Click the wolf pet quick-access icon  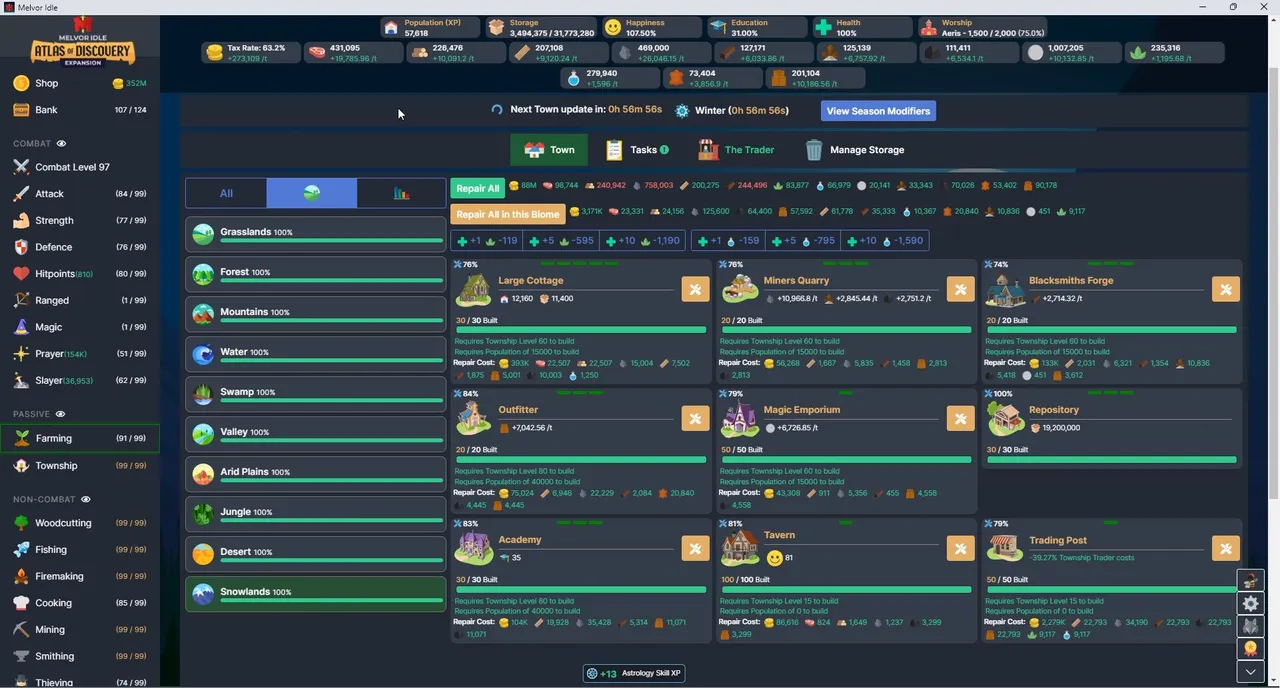(x=1250, y=626)
